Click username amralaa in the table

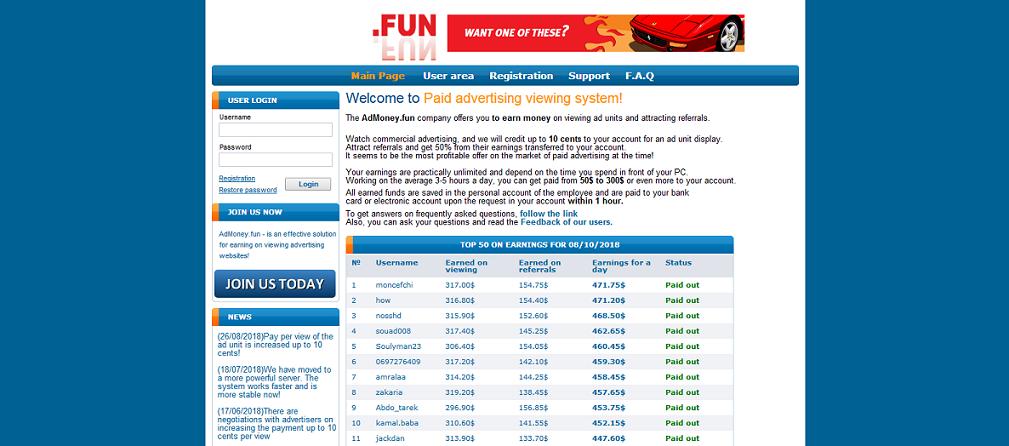click(x=391, y=377)
